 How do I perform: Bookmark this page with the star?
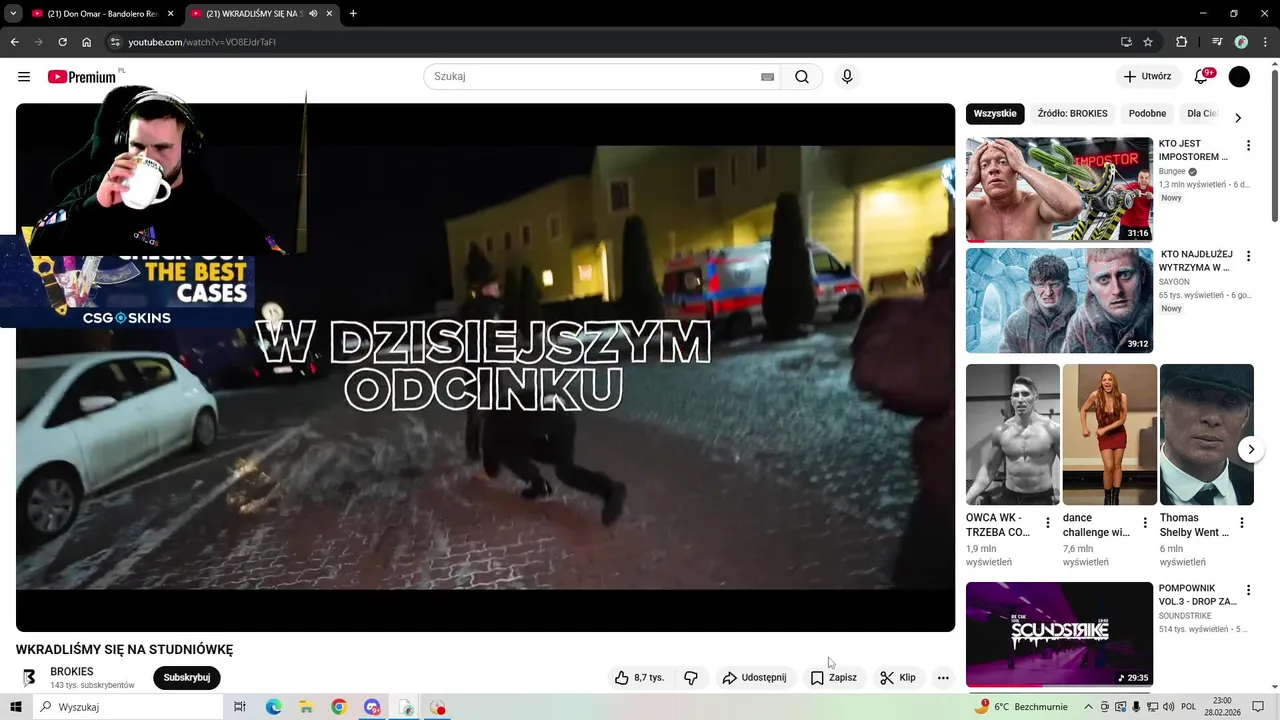(1148, 42)
